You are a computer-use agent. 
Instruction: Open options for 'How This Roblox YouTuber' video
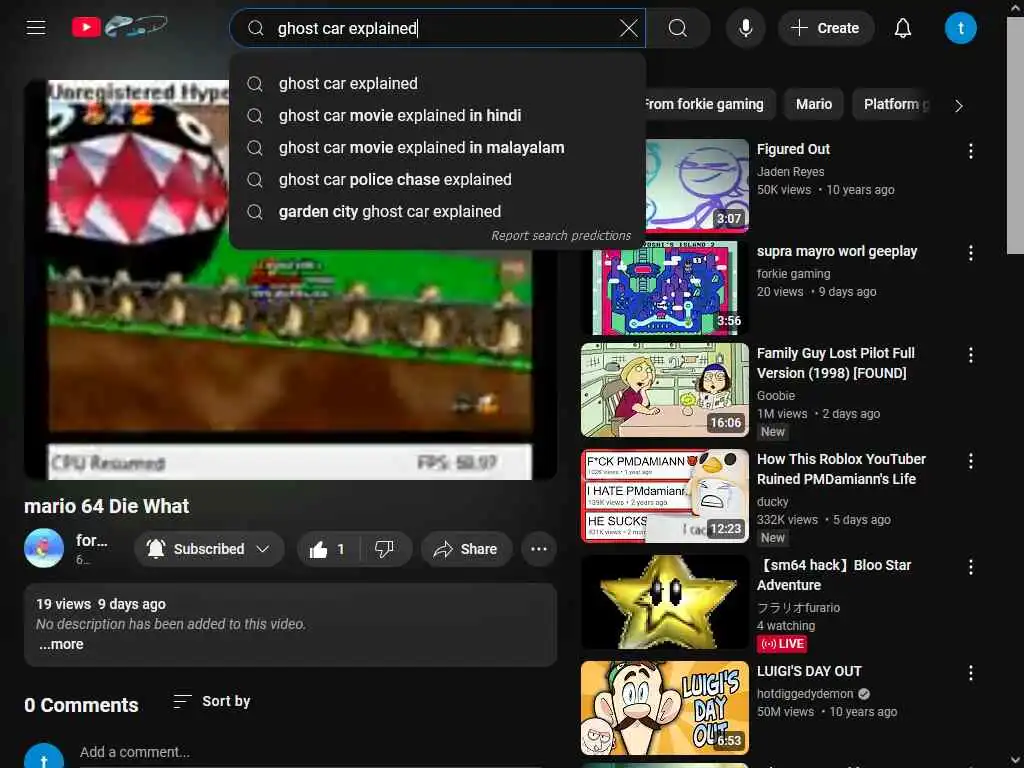[x=970, y=461]
